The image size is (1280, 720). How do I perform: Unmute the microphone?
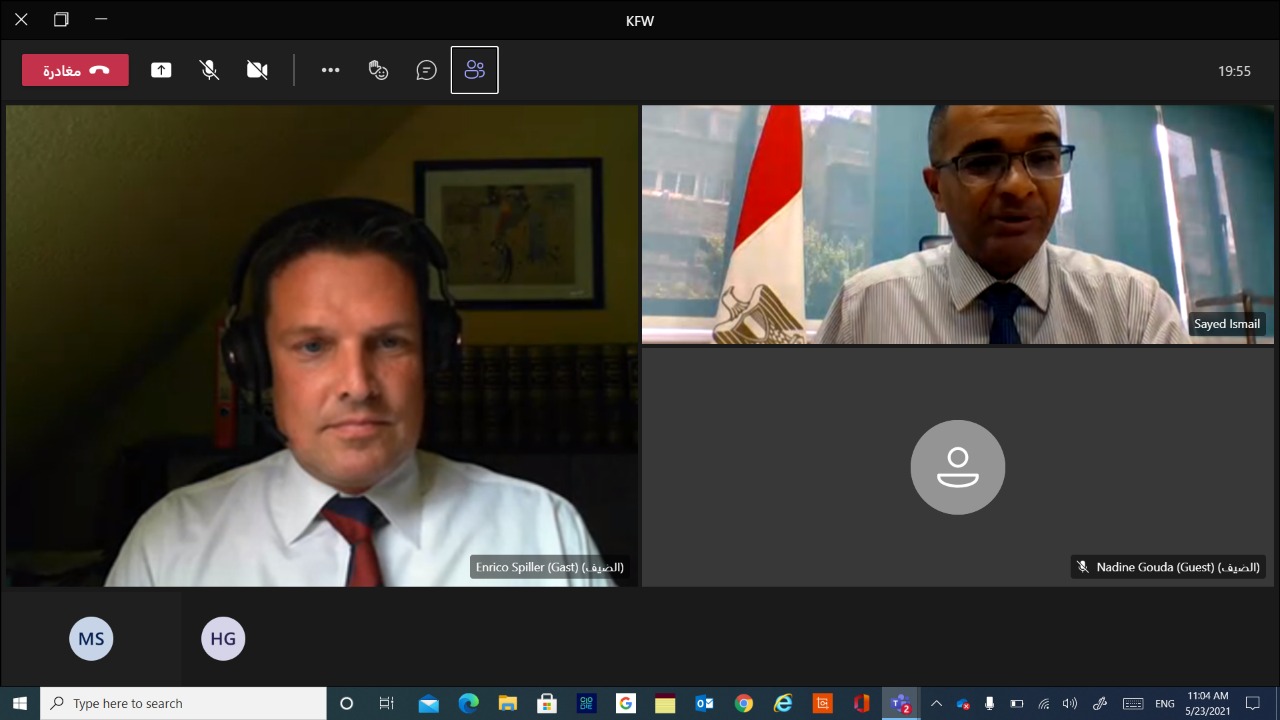(x=209, y=70)
